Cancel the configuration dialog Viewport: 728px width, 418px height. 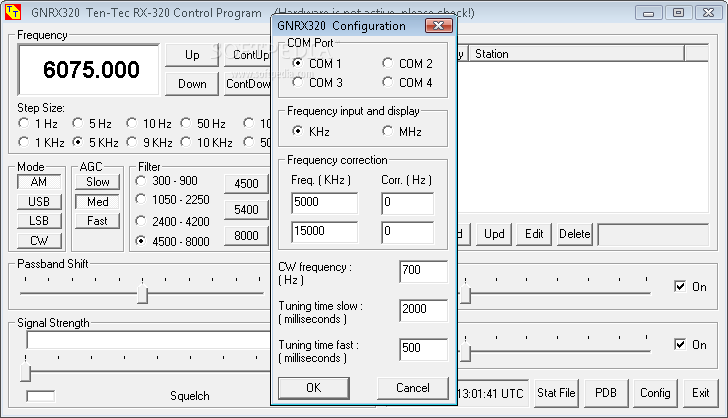click(x=413, y=388)
